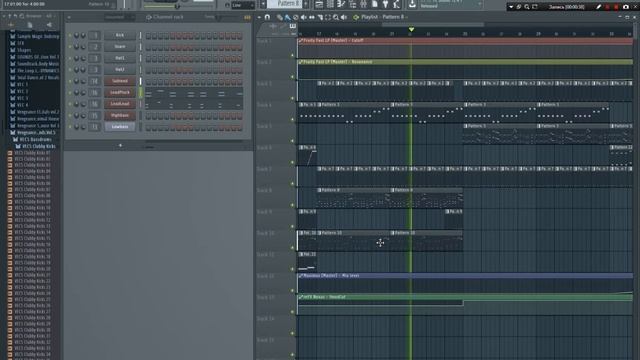Click the recorder overlay link icon

click(519, 7)
